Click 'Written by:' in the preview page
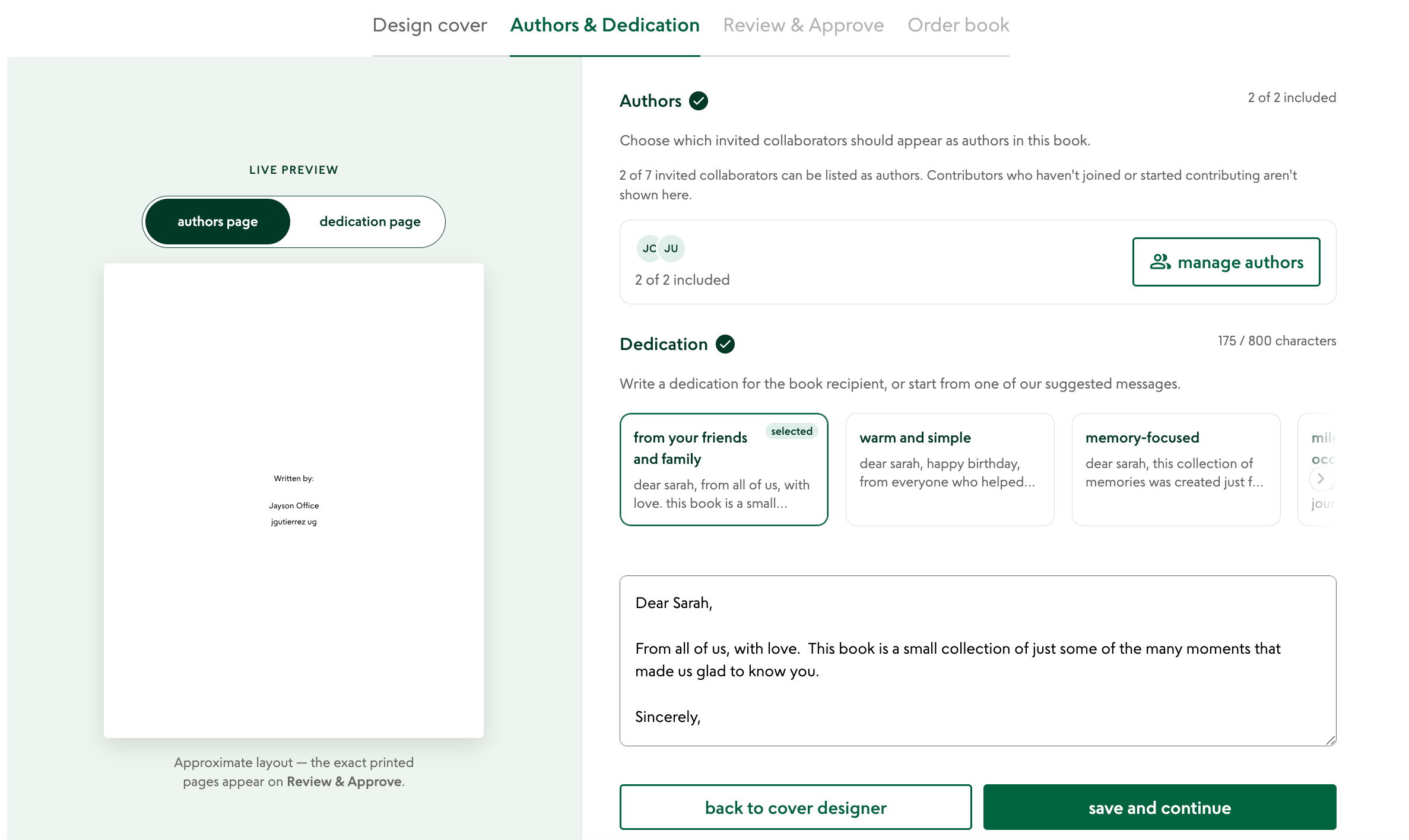The height and width of the screenshot is (840, 1409). [294, 478]
